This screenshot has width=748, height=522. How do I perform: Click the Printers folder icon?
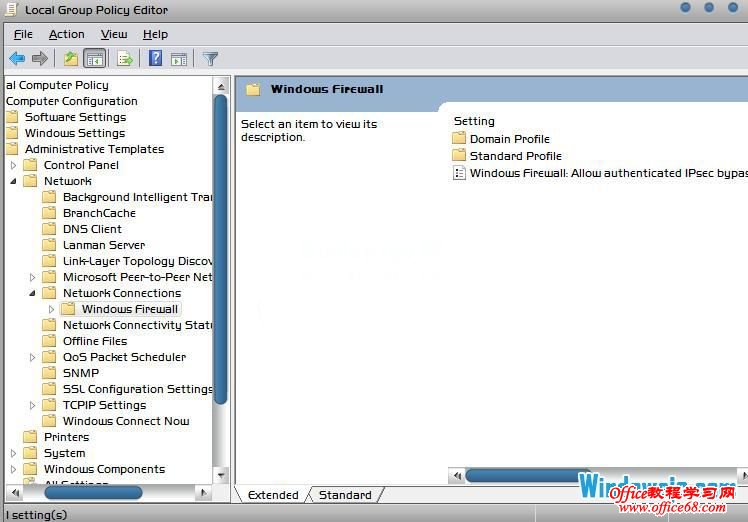(31, 437)
